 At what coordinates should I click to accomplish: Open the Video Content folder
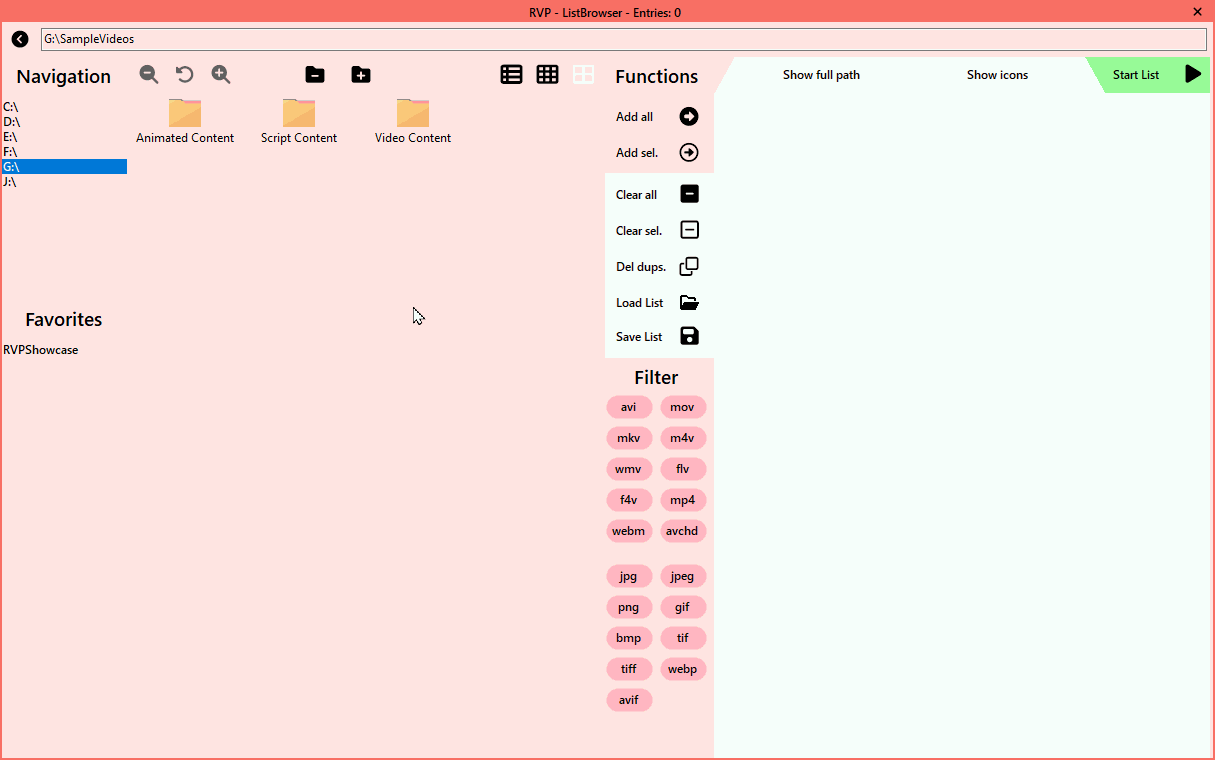coord(413,121)
